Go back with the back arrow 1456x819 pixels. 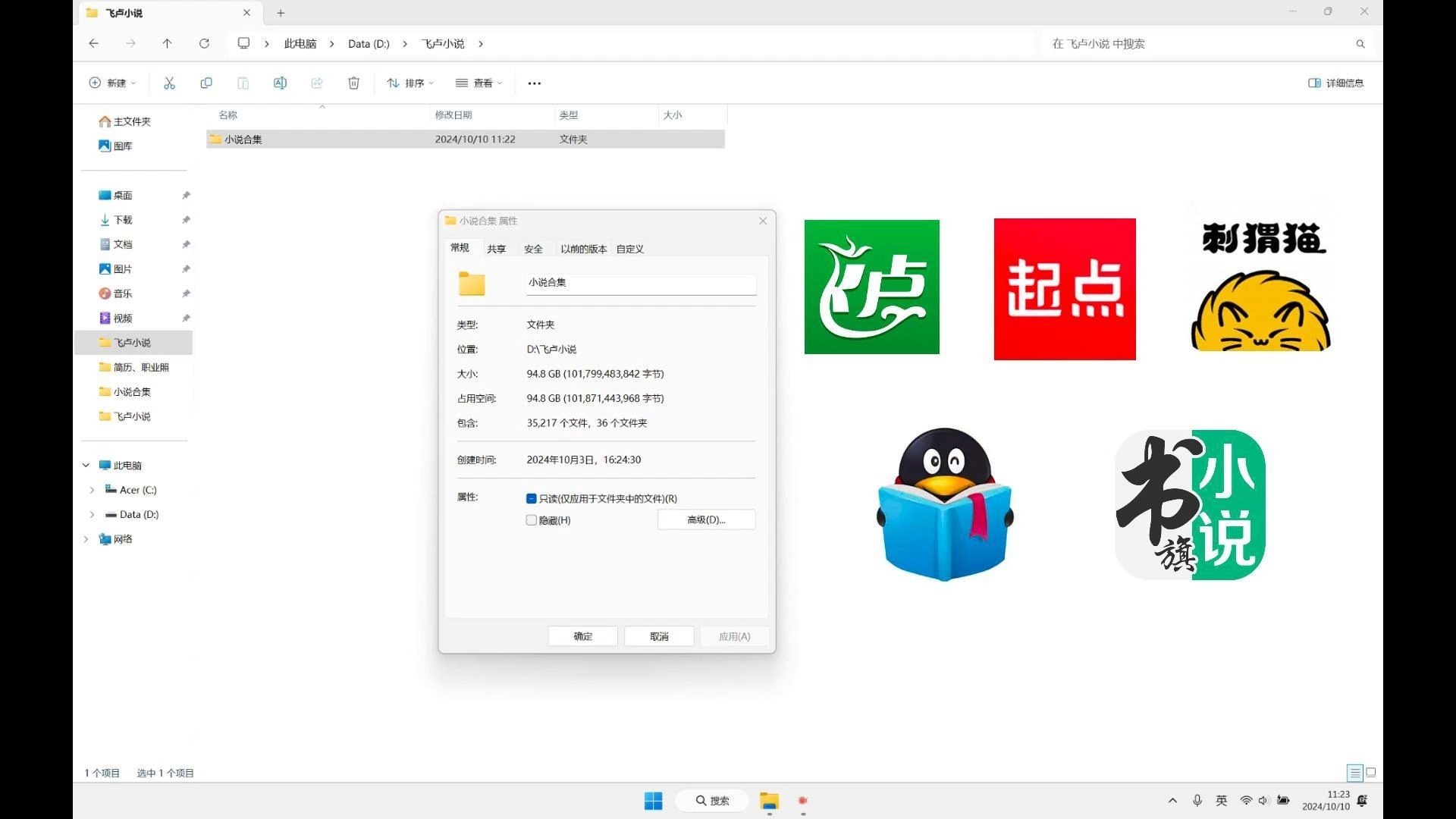[x=94, y=44]
